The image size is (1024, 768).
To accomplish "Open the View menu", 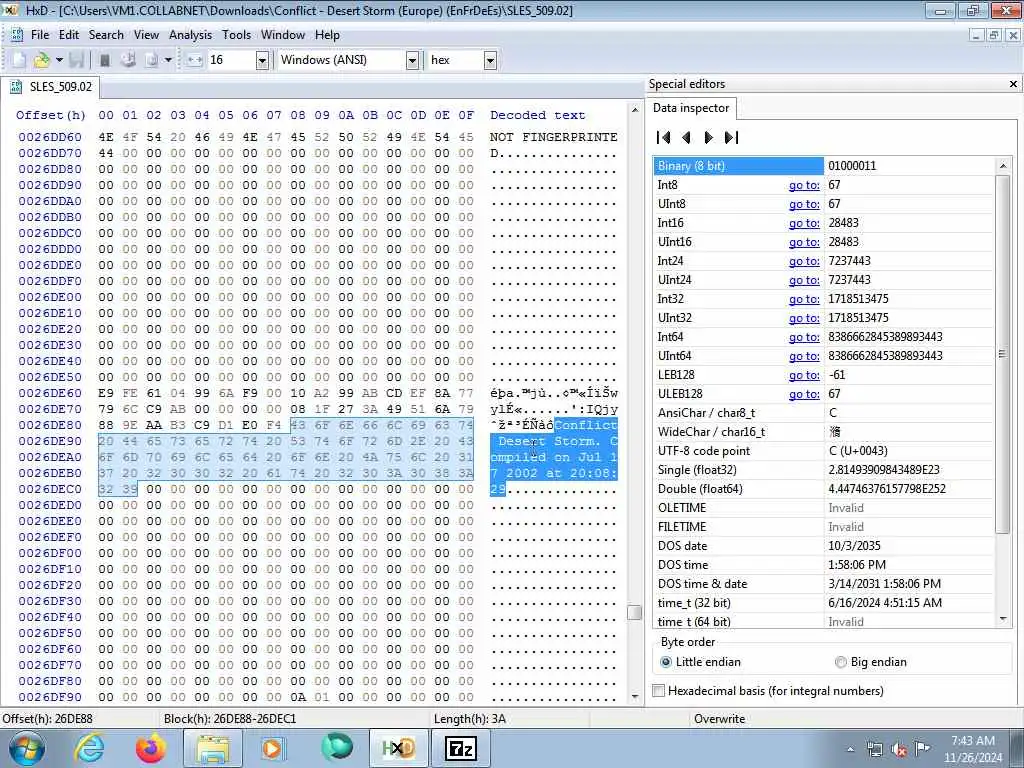I will pyautogui.click(x=146, y=35).
